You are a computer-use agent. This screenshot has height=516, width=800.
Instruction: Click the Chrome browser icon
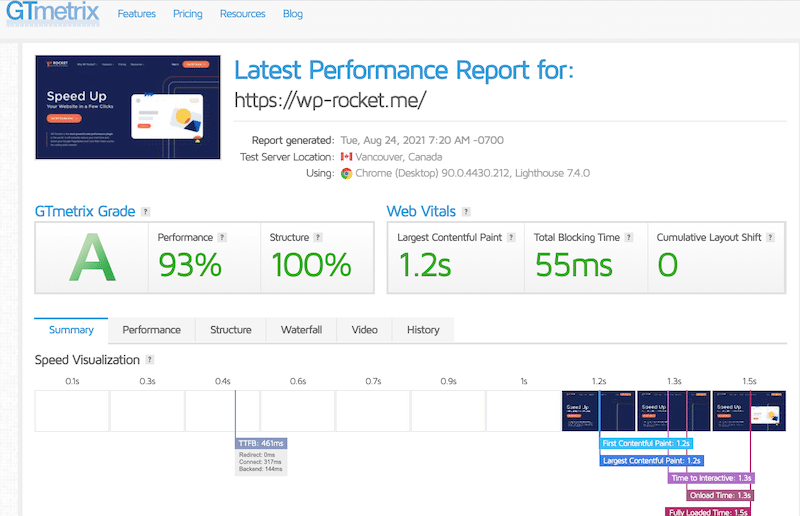pyautogui.click(x=346, y=174)
